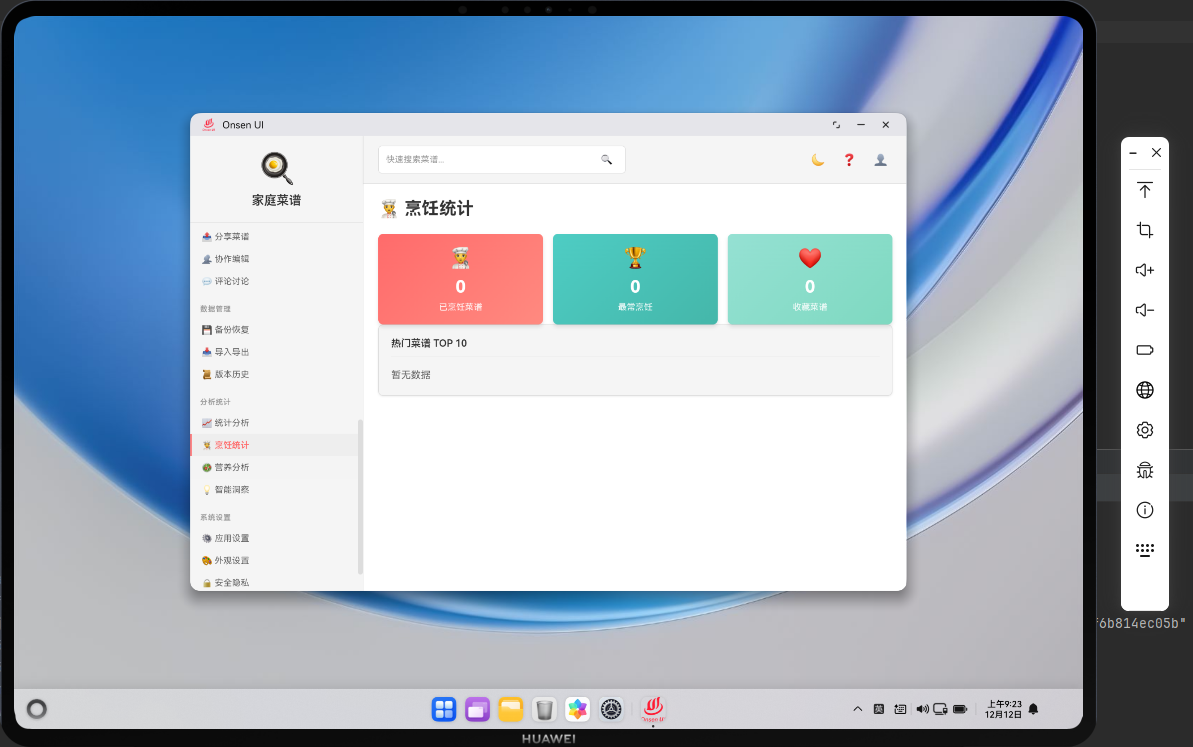This screenshot has height=747, width=1193.
Task: Open the volume control in tray
Action: pyautogui.click(x=922, y=709)
